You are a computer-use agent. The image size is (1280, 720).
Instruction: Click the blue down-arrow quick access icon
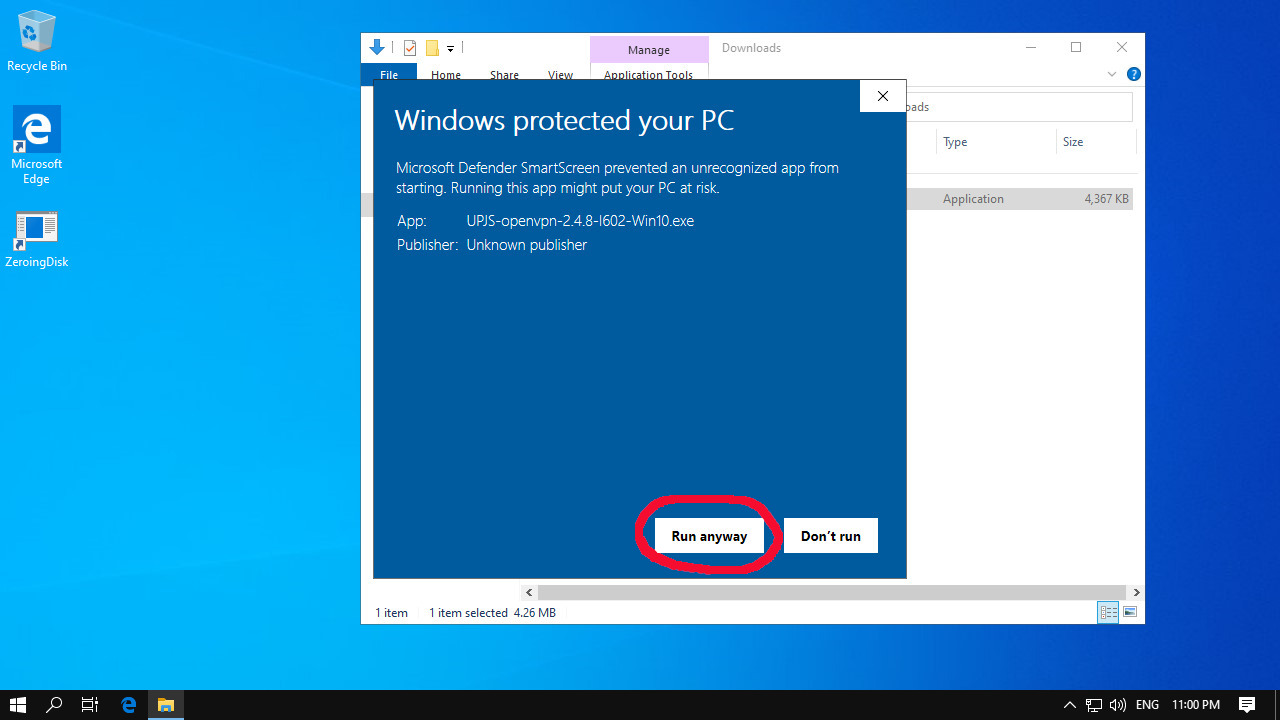point(377,47)
